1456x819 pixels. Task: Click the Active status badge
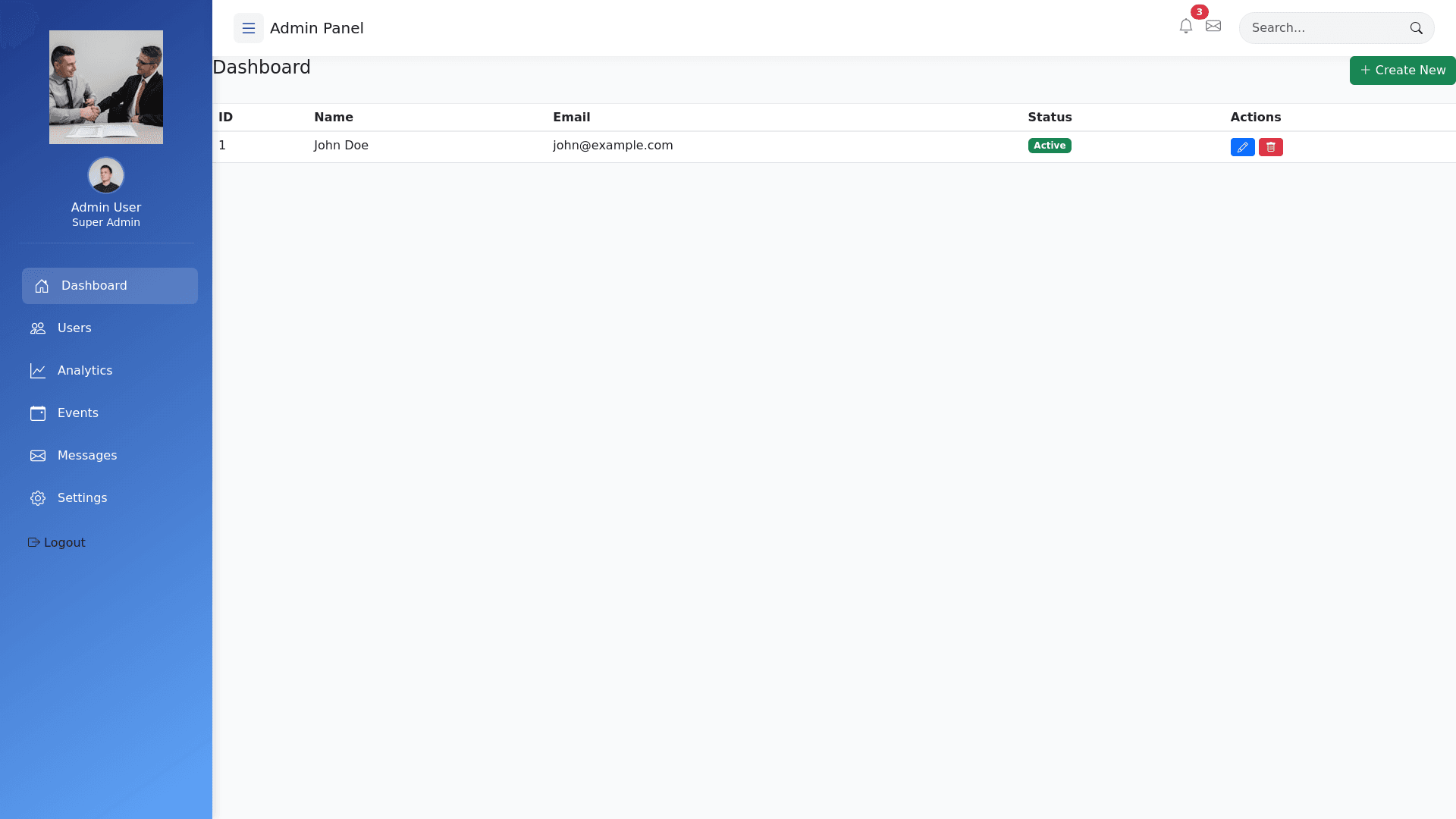click(1049, 146)
